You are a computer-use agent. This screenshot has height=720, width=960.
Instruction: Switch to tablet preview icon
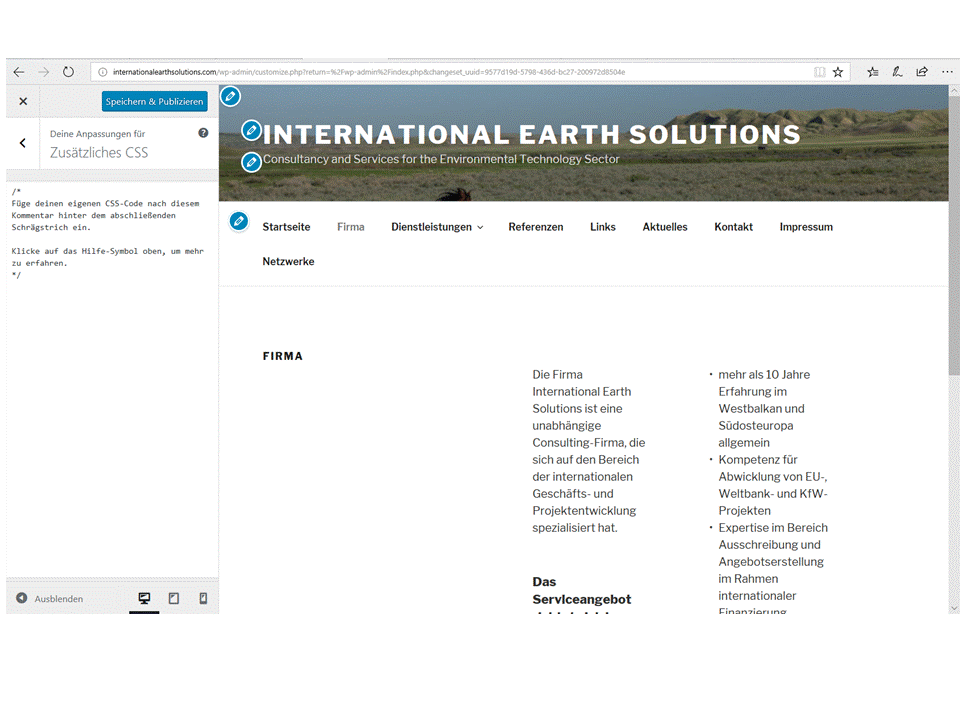[174, 598]
